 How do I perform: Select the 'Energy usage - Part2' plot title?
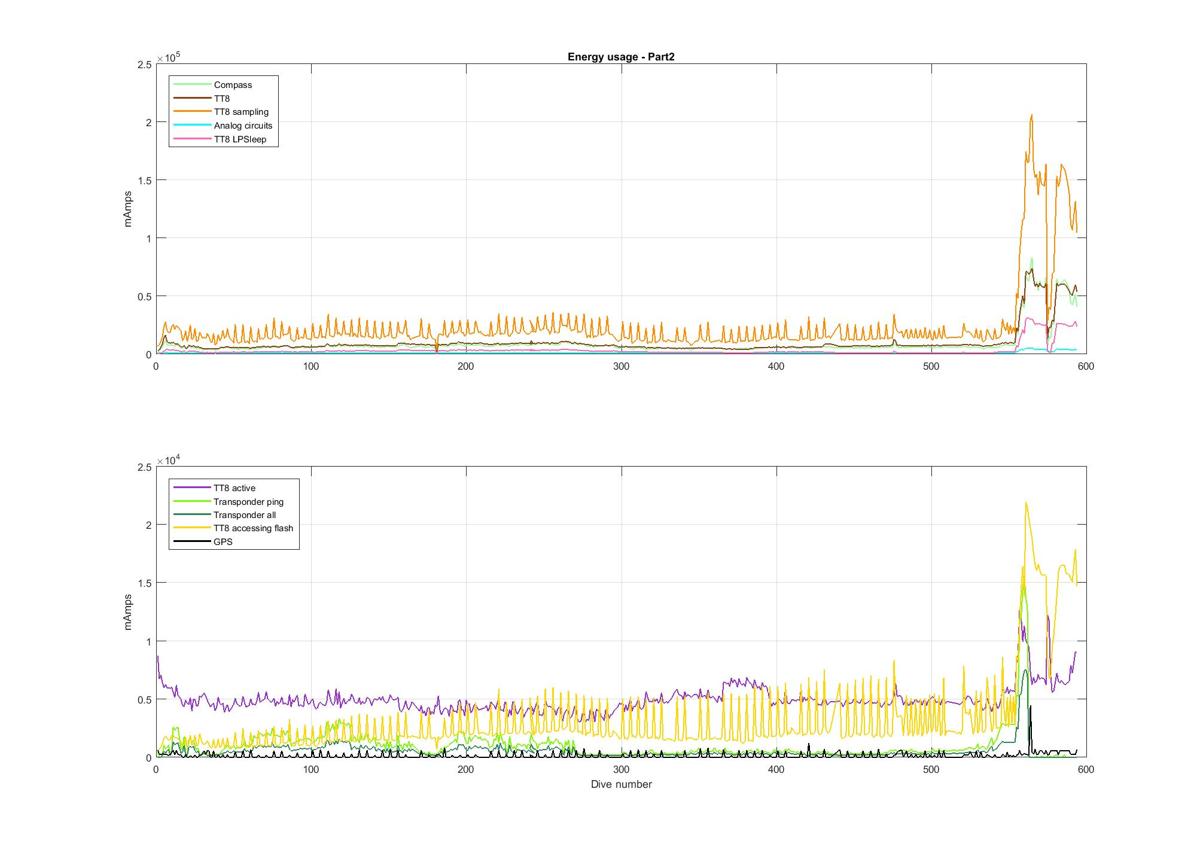(x=620, y=57)
